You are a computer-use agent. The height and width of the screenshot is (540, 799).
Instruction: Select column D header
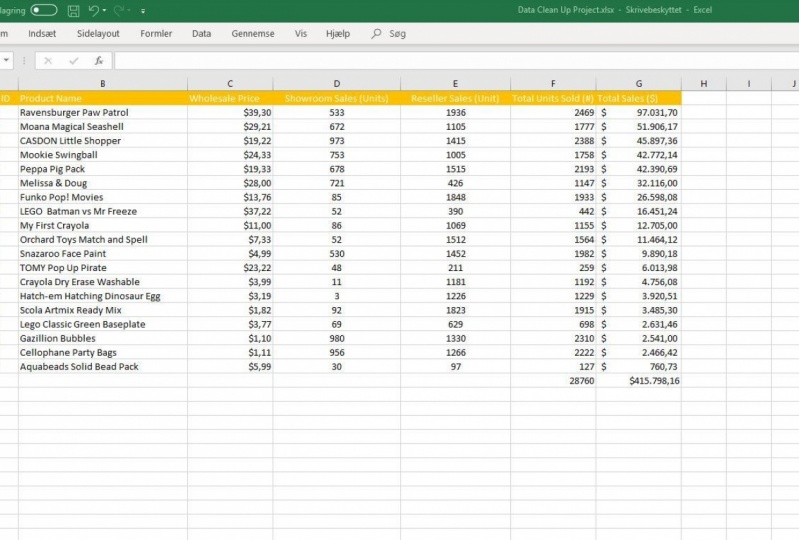coord(337,84)
